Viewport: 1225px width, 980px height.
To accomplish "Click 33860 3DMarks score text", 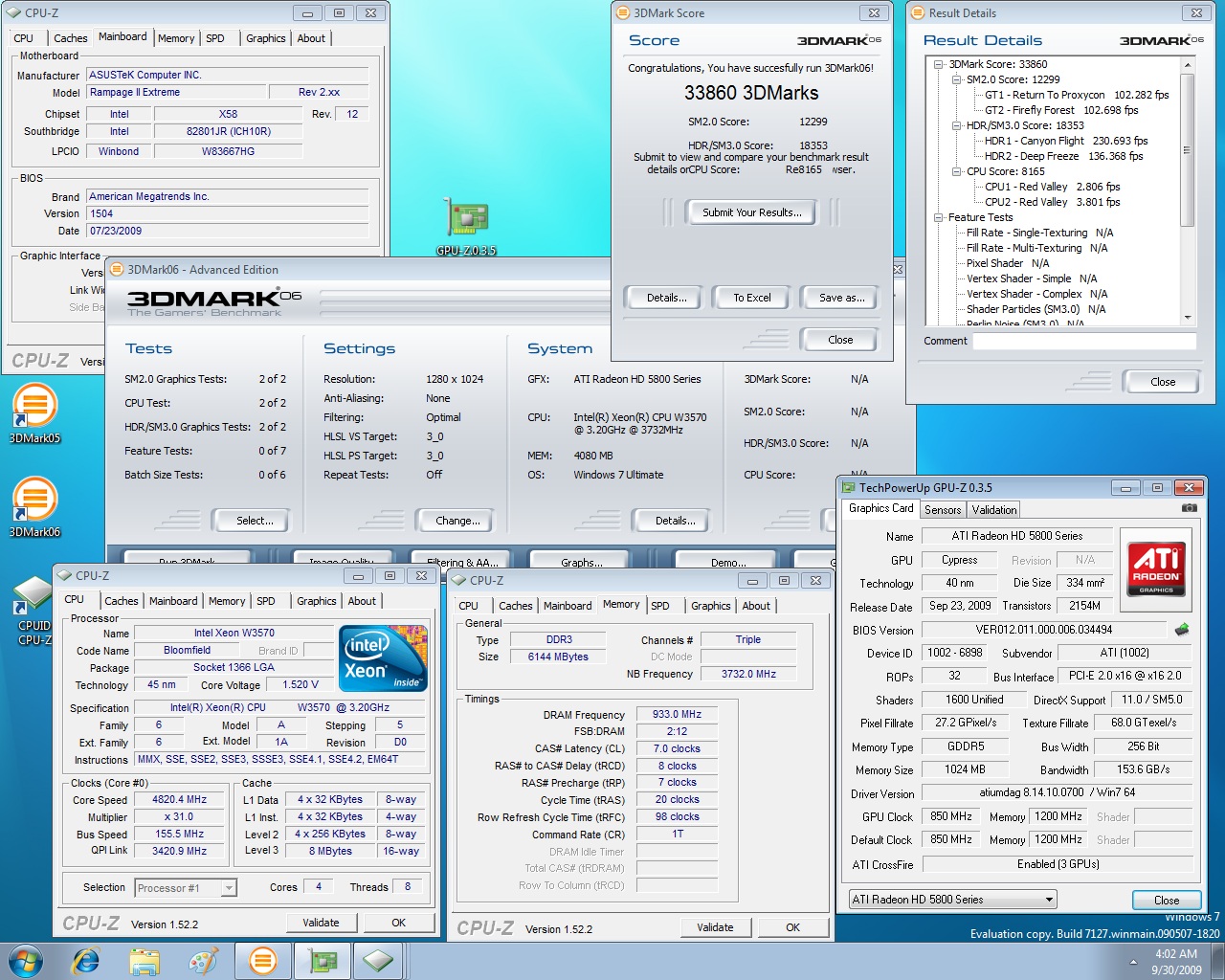I will tap(751, 93).
